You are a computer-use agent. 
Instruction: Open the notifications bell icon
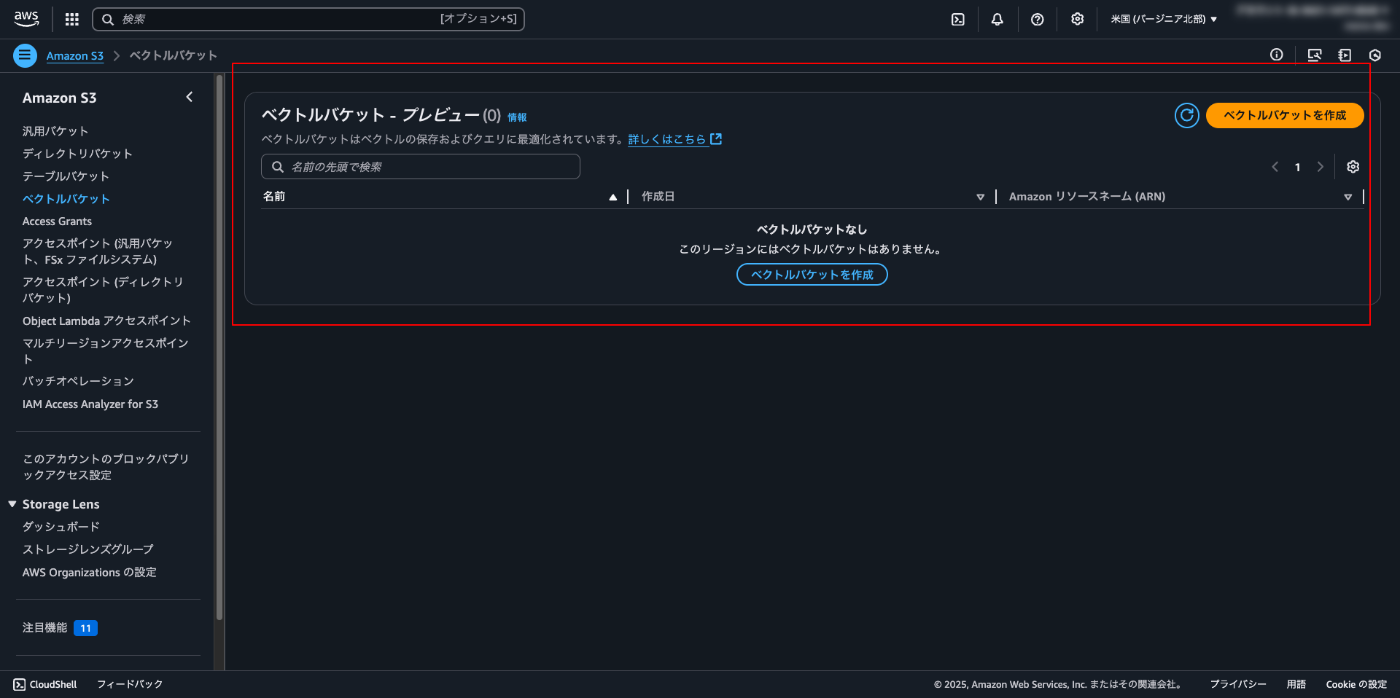(997, 19)
